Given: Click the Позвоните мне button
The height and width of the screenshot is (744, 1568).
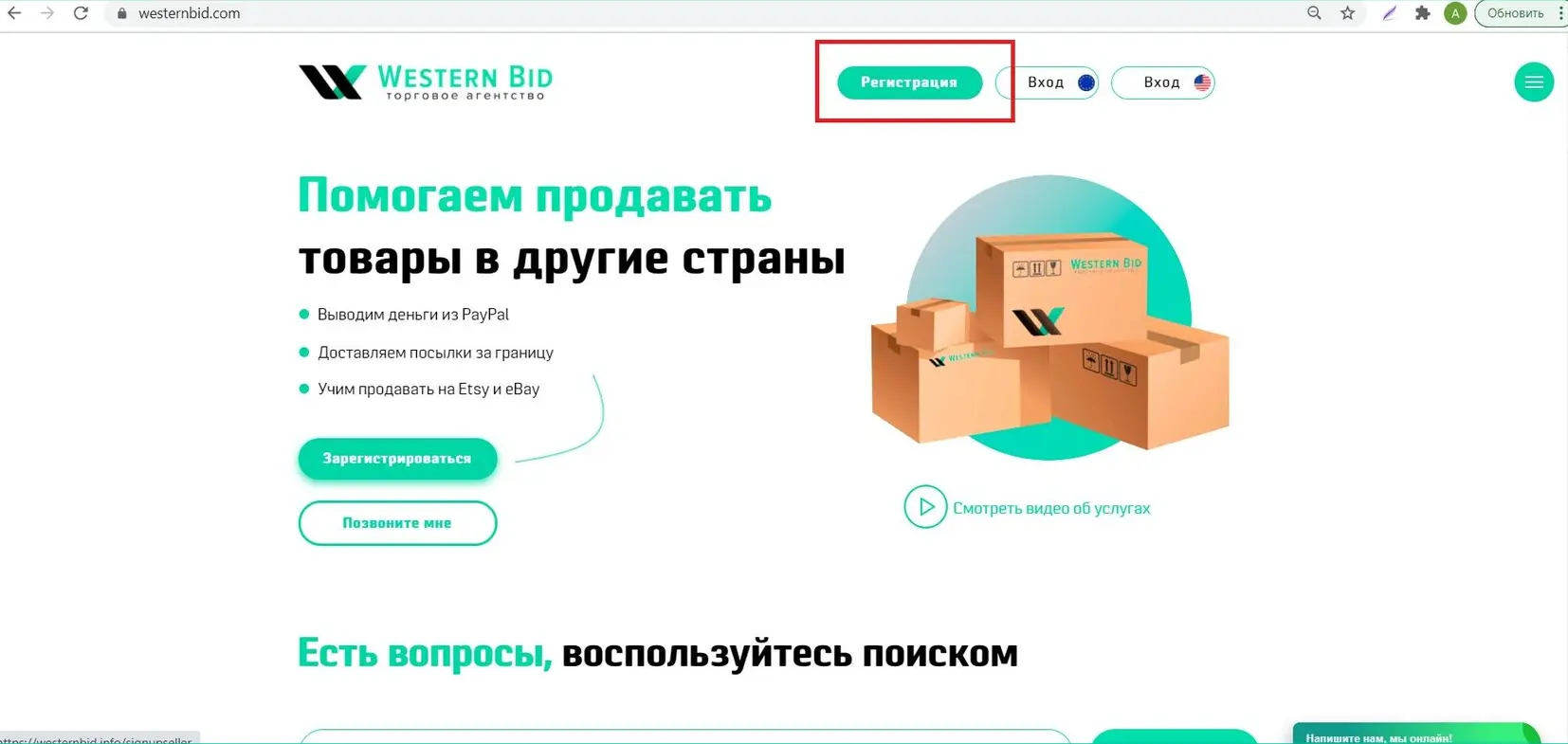Looking at the screenshot, I should pos(397,523).
